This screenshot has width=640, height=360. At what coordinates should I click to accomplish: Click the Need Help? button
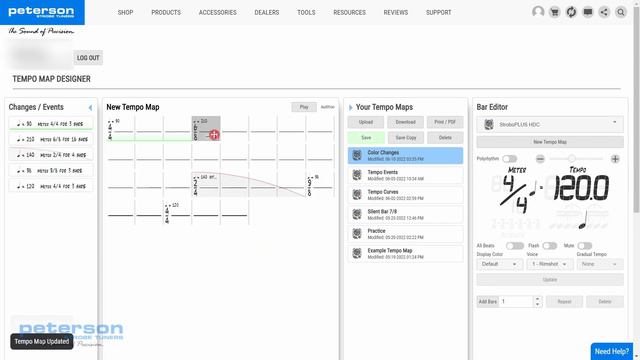click(611, 351)
